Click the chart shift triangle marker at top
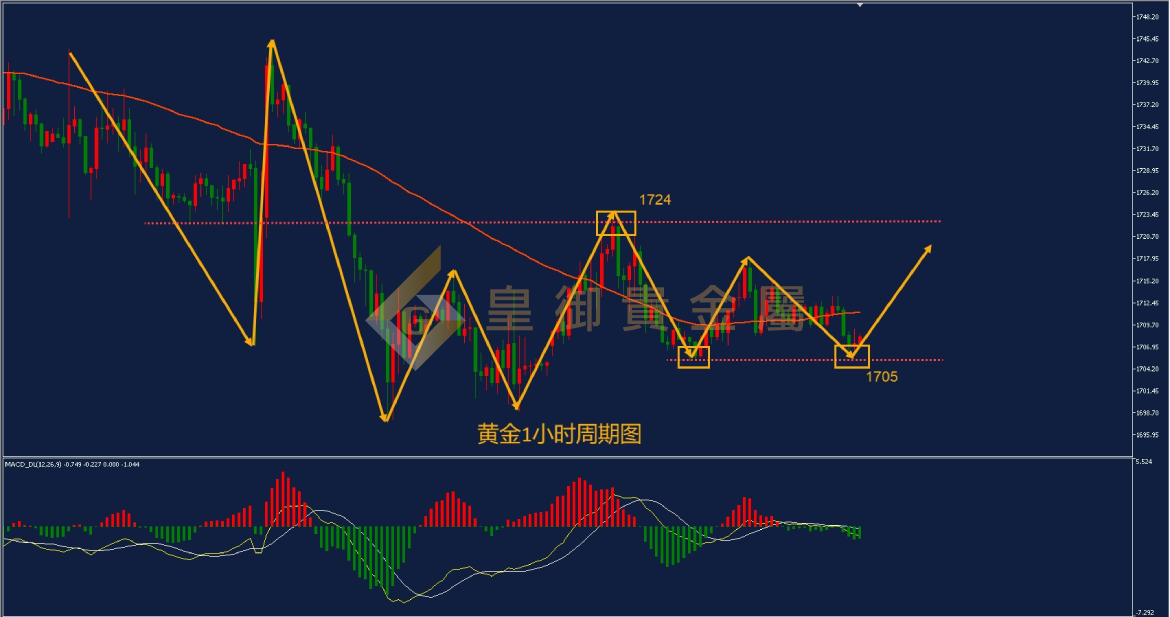The height and width of the screenshot is (617, 1170). coord(860,4)
